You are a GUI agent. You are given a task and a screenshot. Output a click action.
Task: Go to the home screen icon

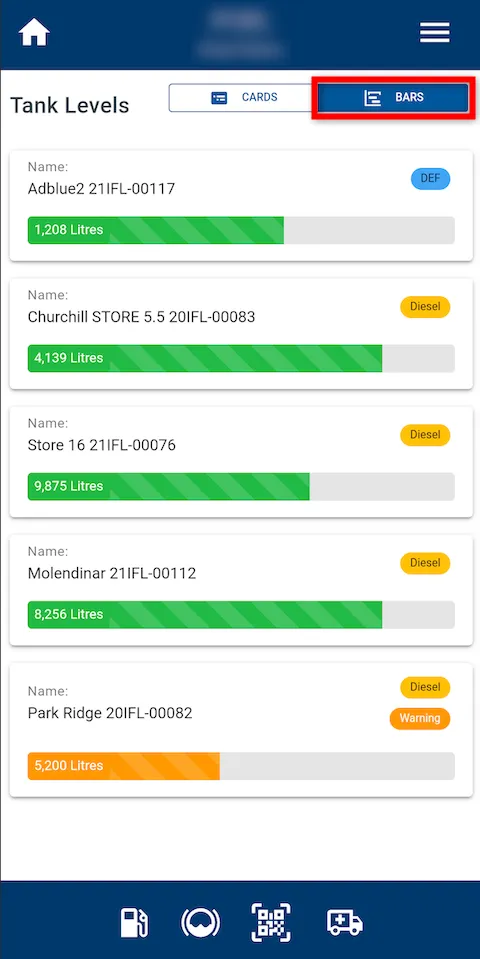click(34, 32)
